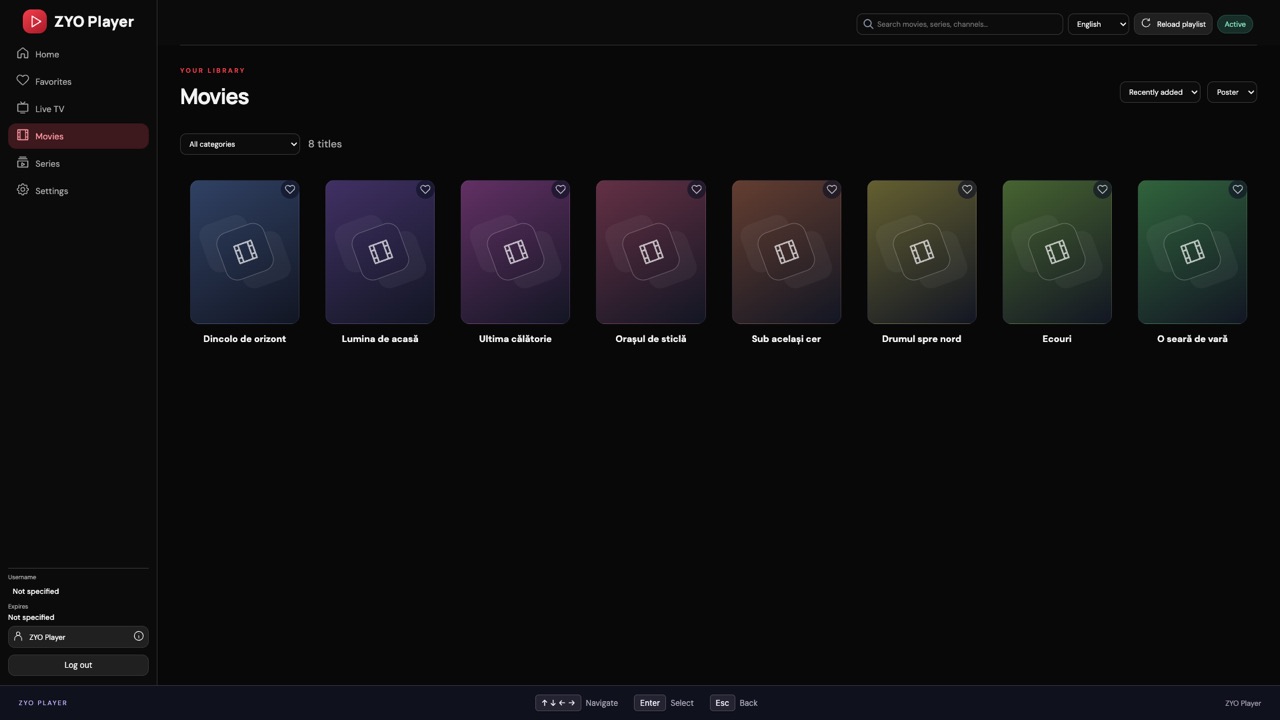Viewport: 1280px width, 720px height.
Task: Open the Poster view mode dropdown
Action: click(x=1232, y=92)
